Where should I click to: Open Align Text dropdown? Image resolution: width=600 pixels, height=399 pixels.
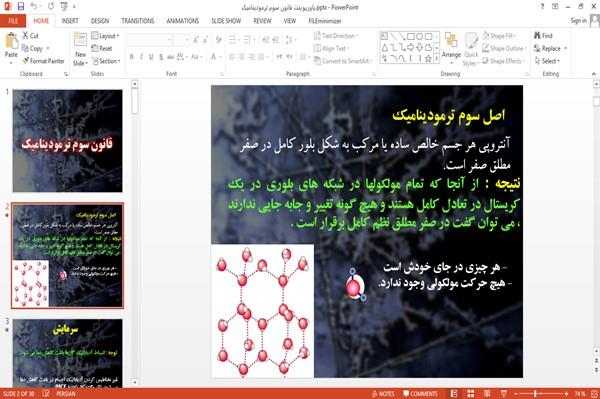tap(331, 48)
